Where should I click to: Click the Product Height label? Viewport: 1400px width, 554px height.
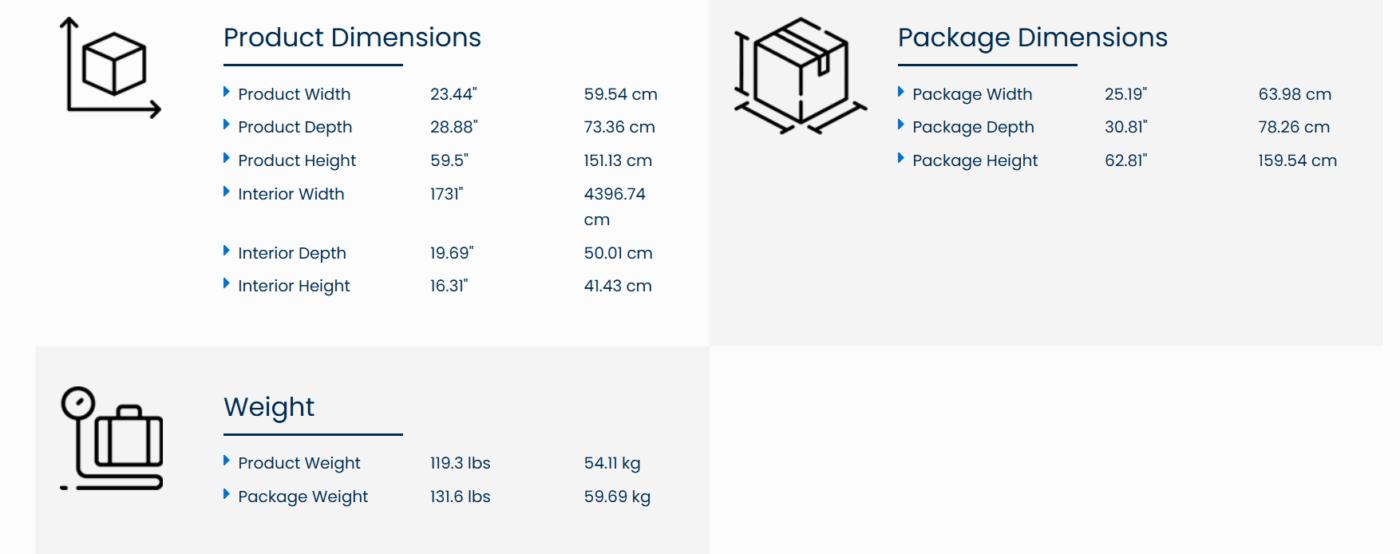click(x=297, y=161)
